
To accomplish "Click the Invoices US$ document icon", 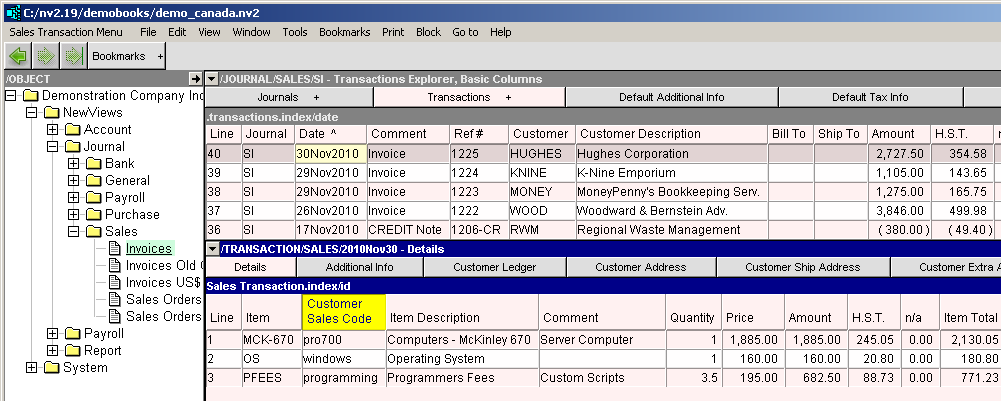I will [114, 283].
